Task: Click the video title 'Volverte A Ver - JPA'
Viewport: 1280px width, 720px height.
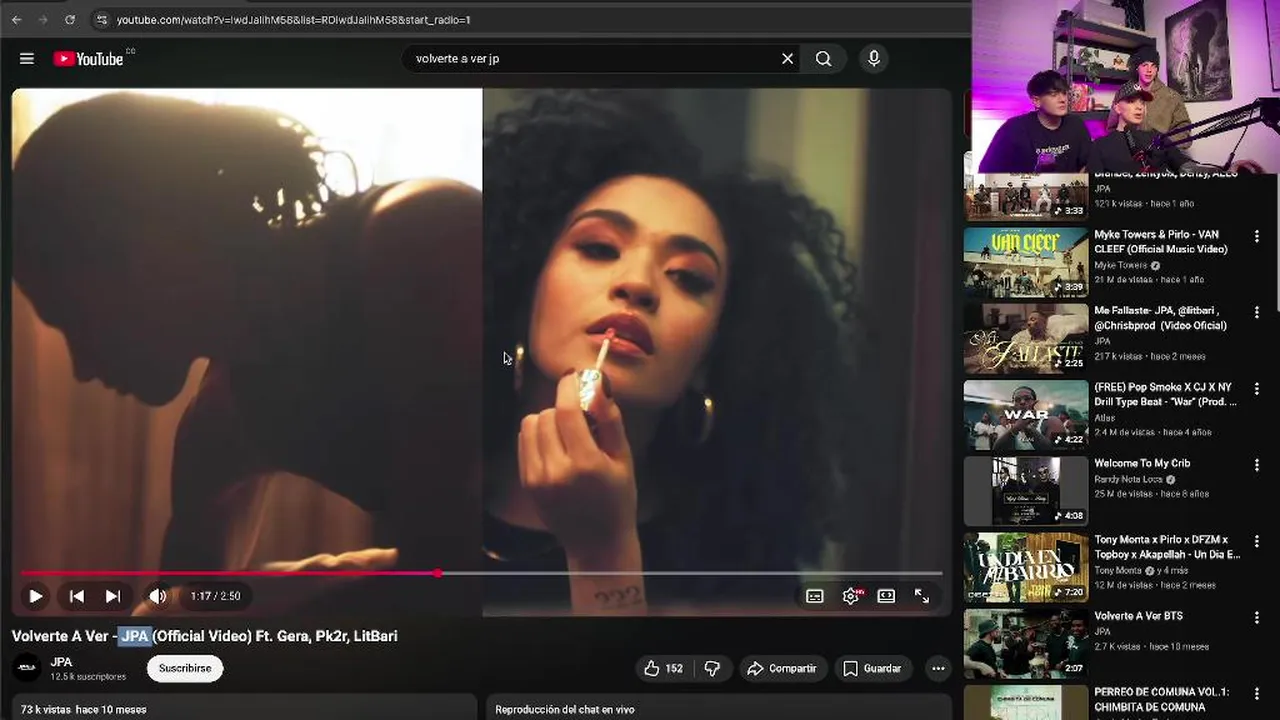Action: tap(204, 636)
